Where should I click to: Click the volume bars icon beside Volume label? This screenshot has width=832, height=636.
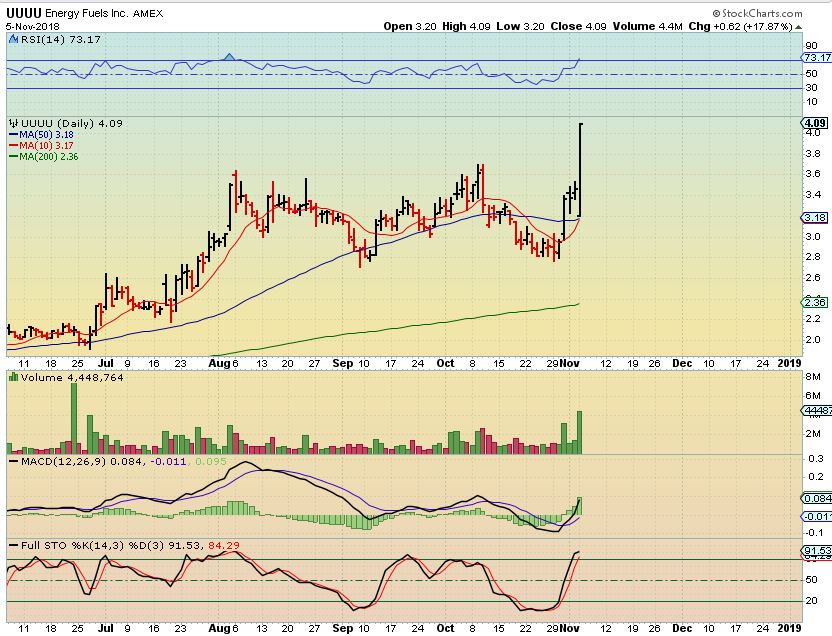click(14, 377)
